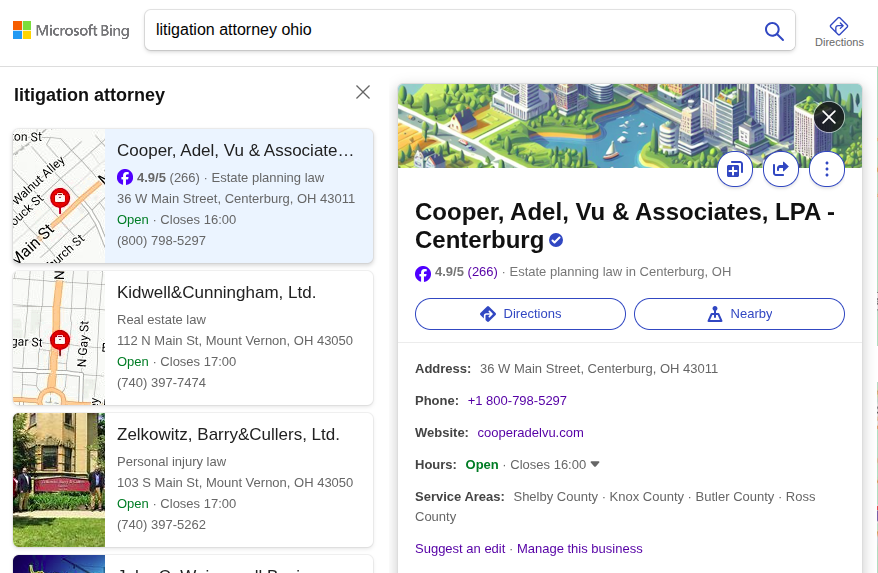The width and height of the screenshot is (878, 573).
Task: Click the Real estate law label
Action: point(161,319)
